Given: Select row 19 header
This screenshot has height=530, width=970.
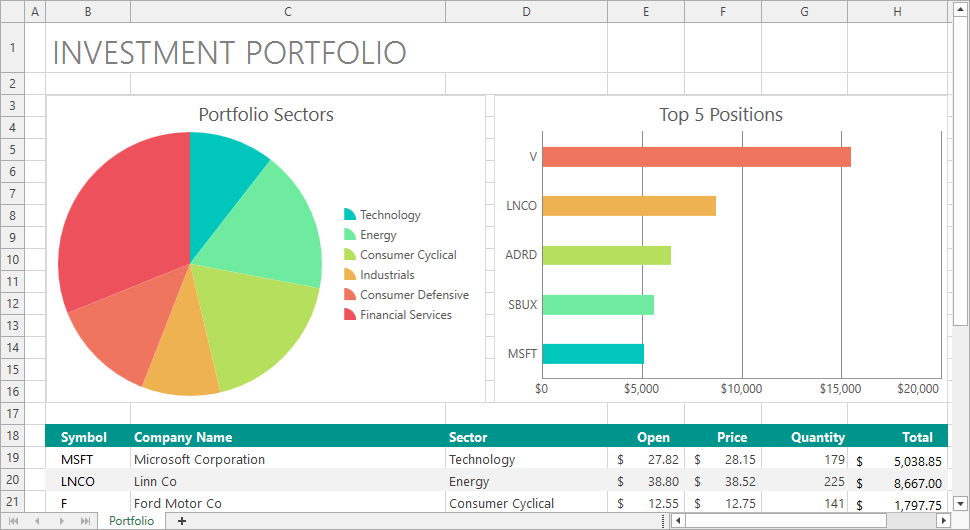Looking at the screenshot, I should point(13,459).
